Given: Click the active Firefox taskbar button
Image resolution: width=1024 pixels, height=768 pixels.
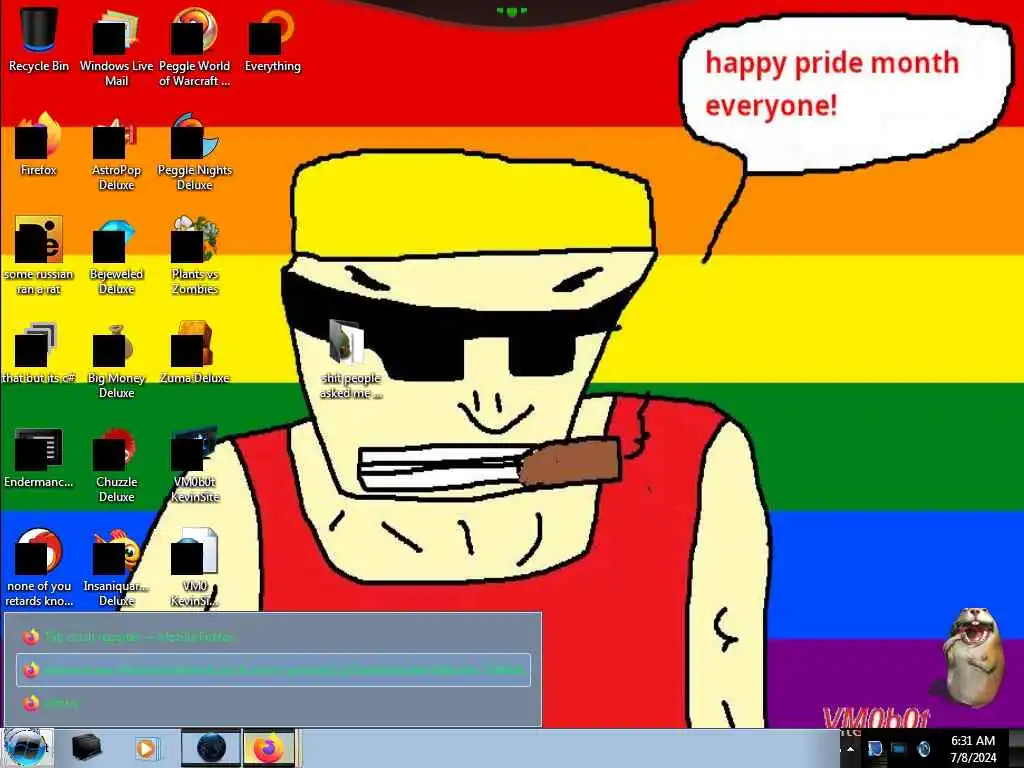Looking at the screenshot, I should coord(269,748).
